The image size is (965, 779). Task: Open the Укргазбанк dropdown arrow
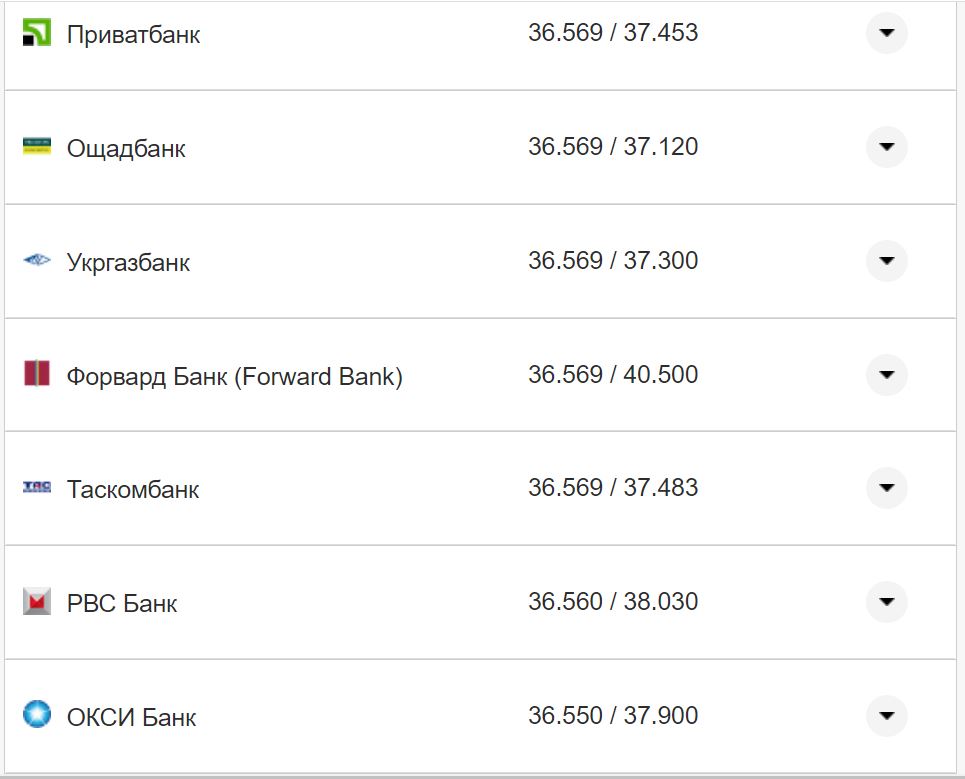(x=886, y=261)
